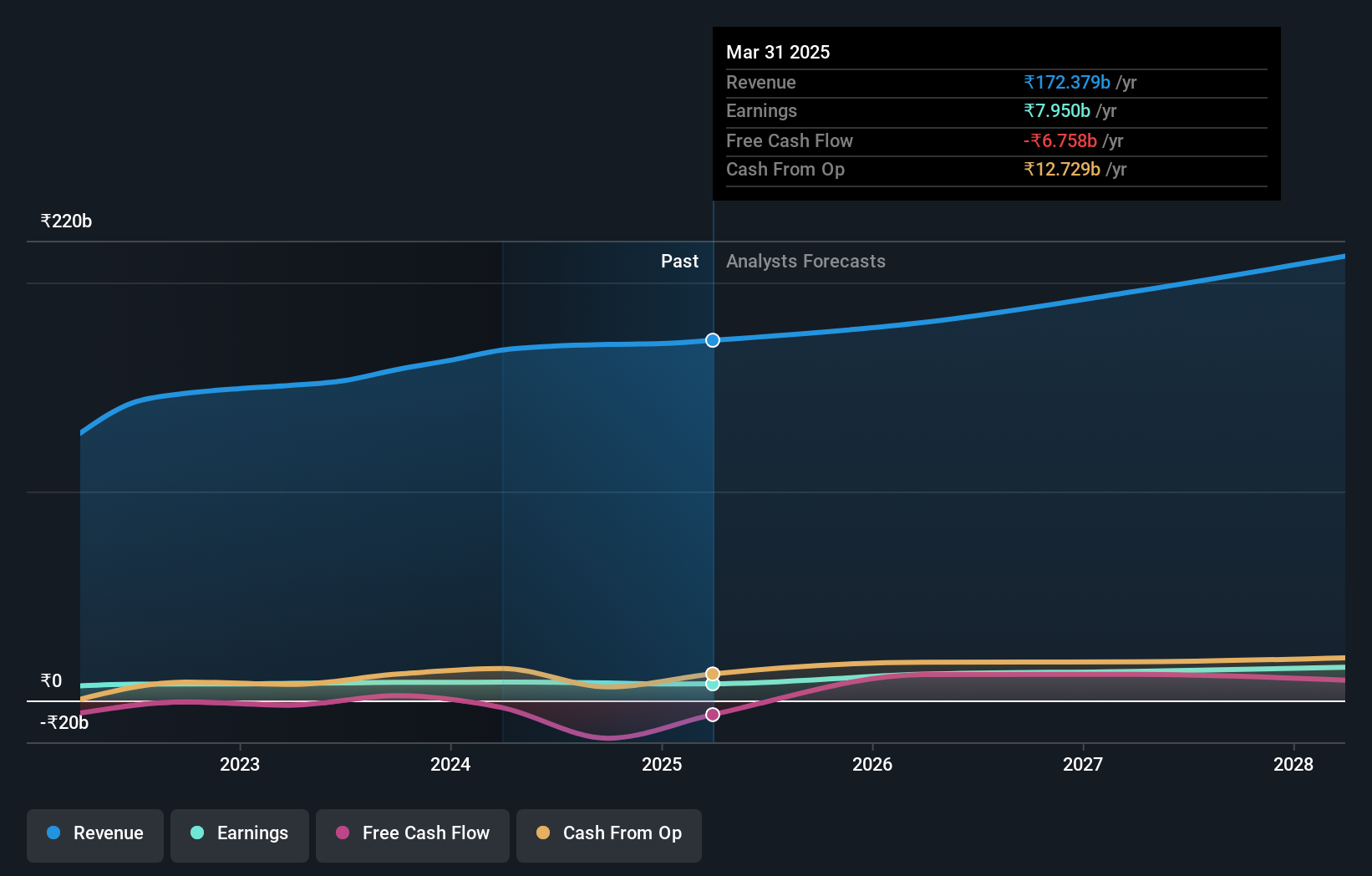Image resolution: width=1372 pixels, height=876 pixels.
Task: Click the ₹220b y-axis label
Action: 66,221
